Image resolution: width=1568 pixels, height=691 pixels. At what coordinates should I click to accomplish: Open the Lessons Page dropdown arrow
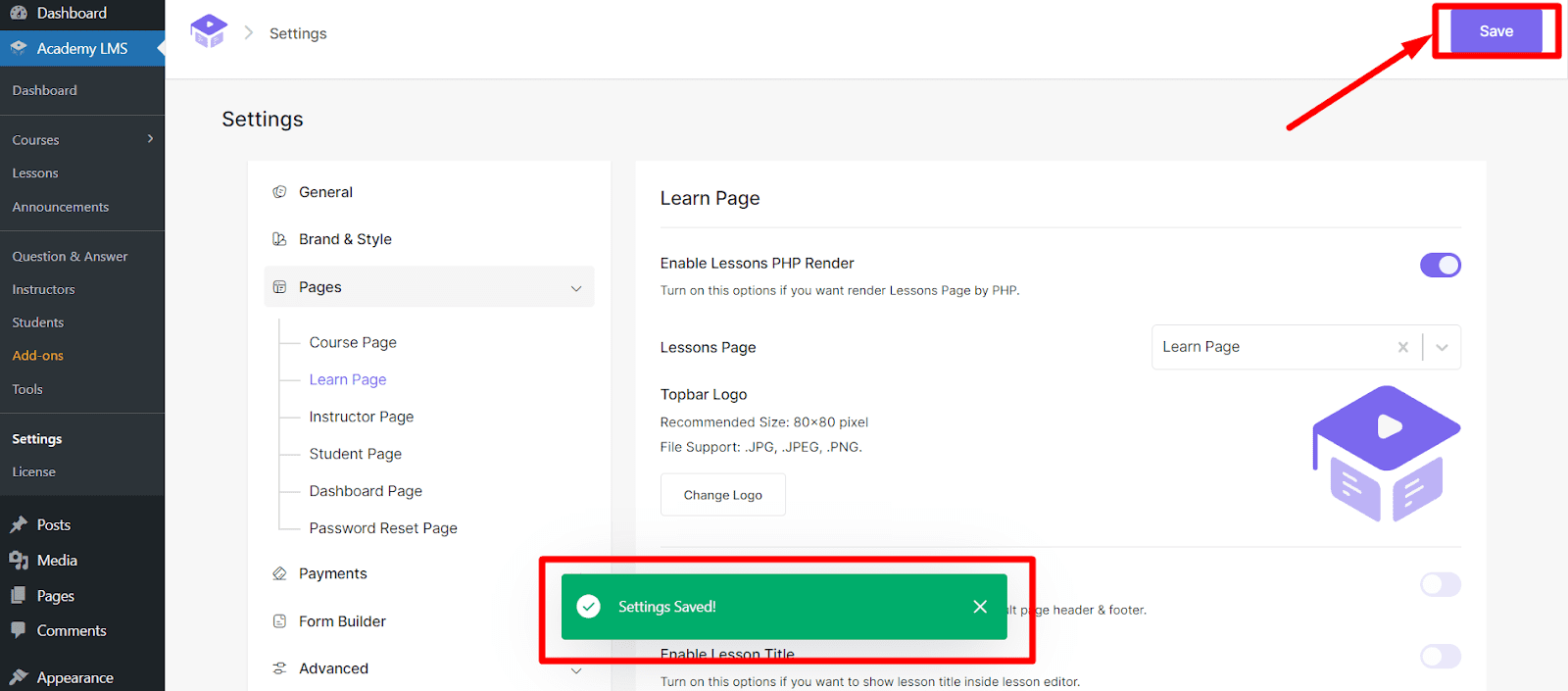coord(1442,347)
